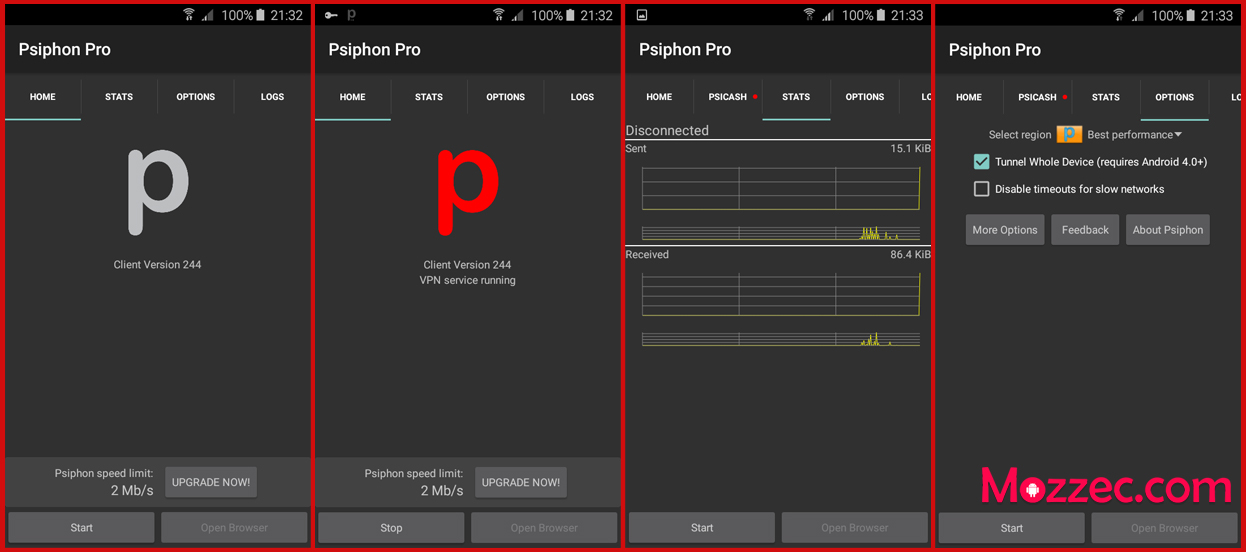Tap the Wi-Fi icon in first screen status bar

189,15
